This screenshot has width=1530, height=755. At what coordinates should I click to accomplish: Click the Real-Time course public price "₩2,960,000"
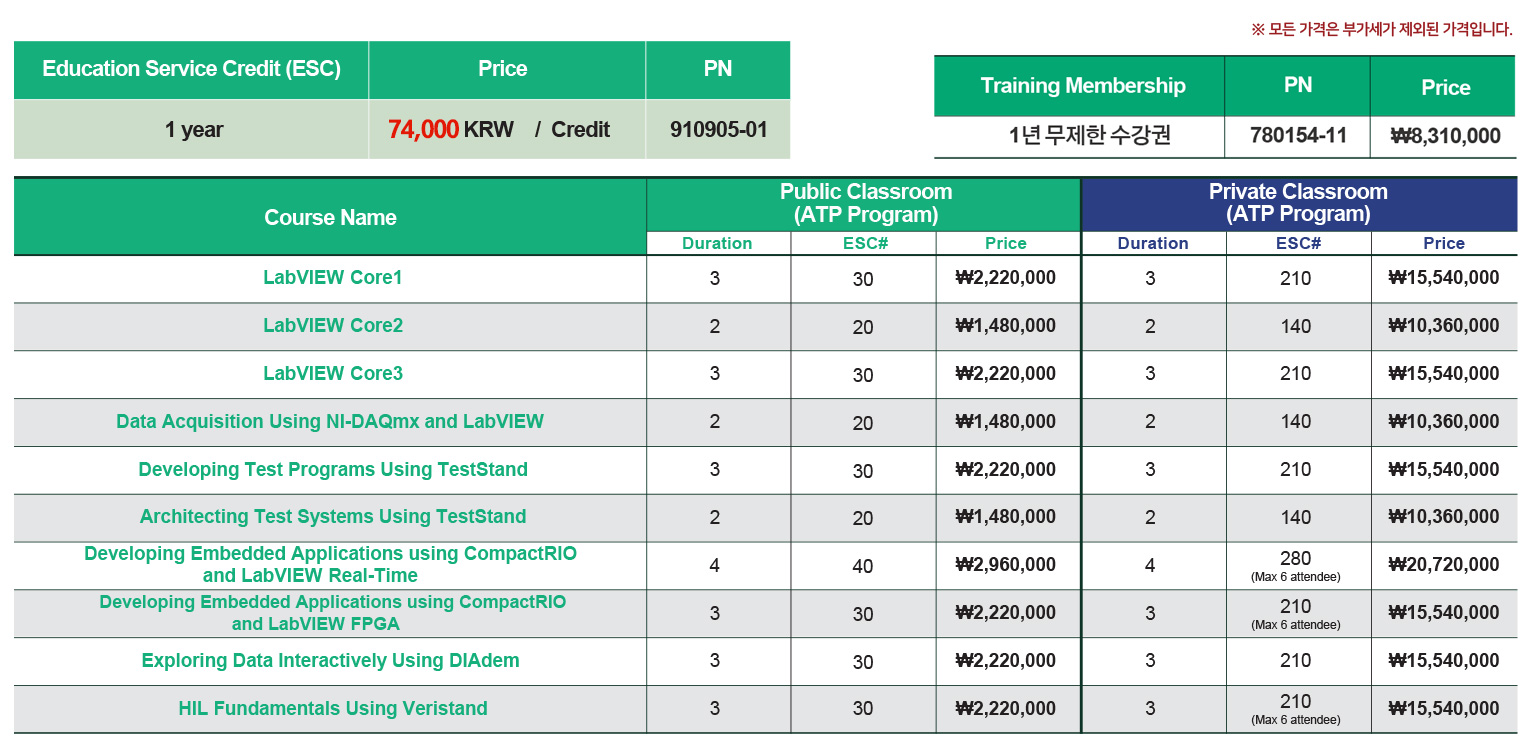[x=1006, y=565]
